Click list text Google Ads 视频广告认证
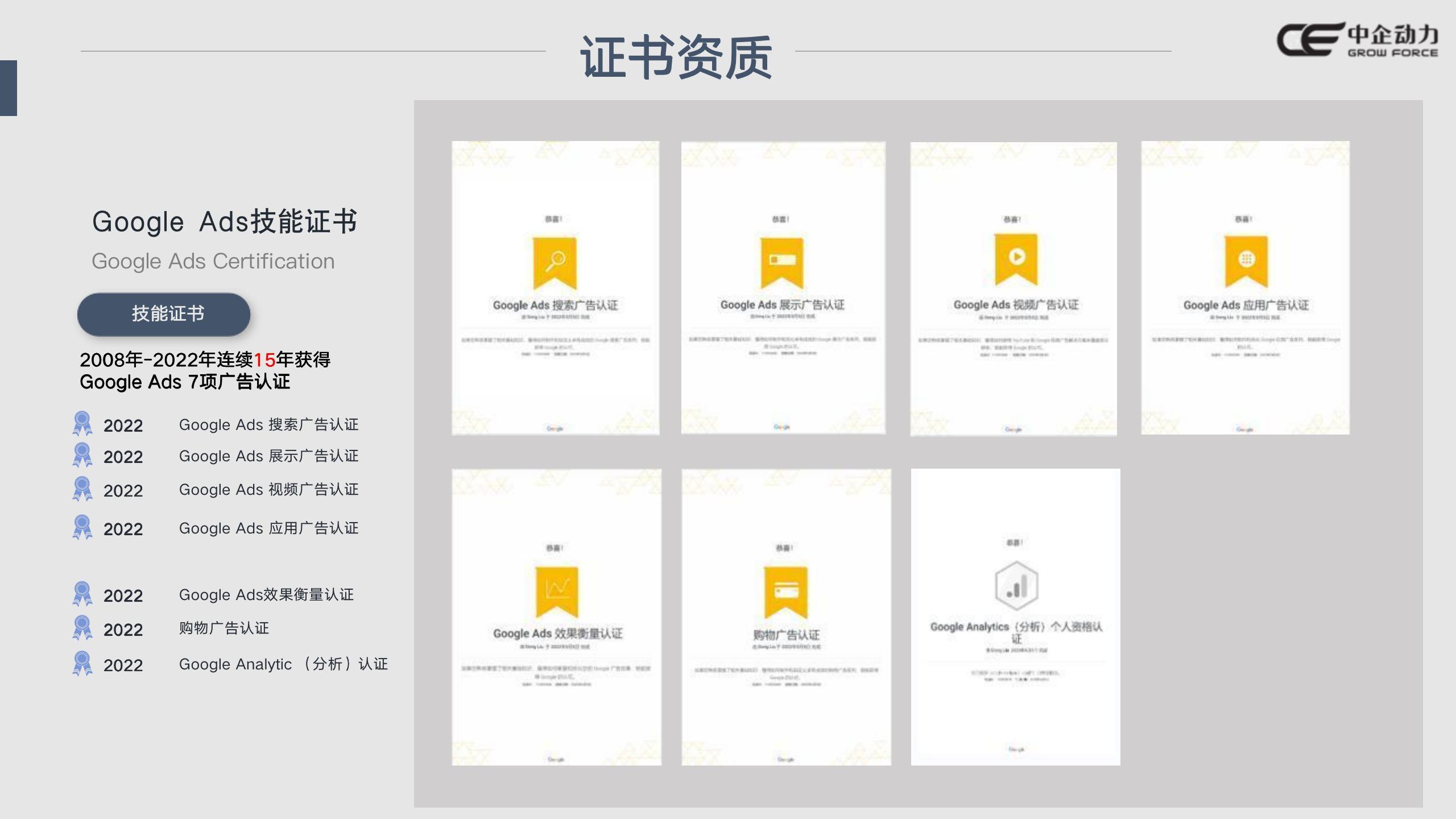This screenshot has height=819, width=1456. [x=268, y=489]
